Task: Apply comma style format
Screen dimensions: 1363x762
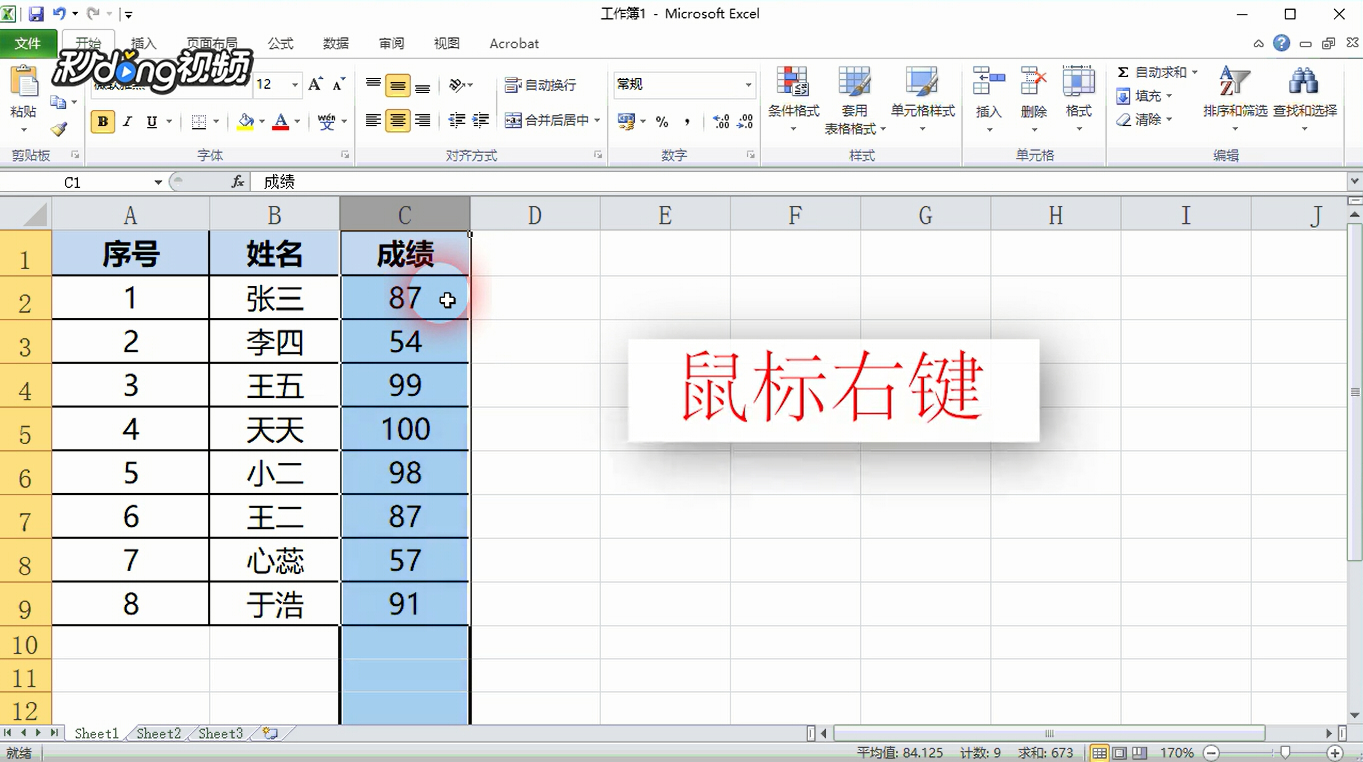Action: (687, 121)
